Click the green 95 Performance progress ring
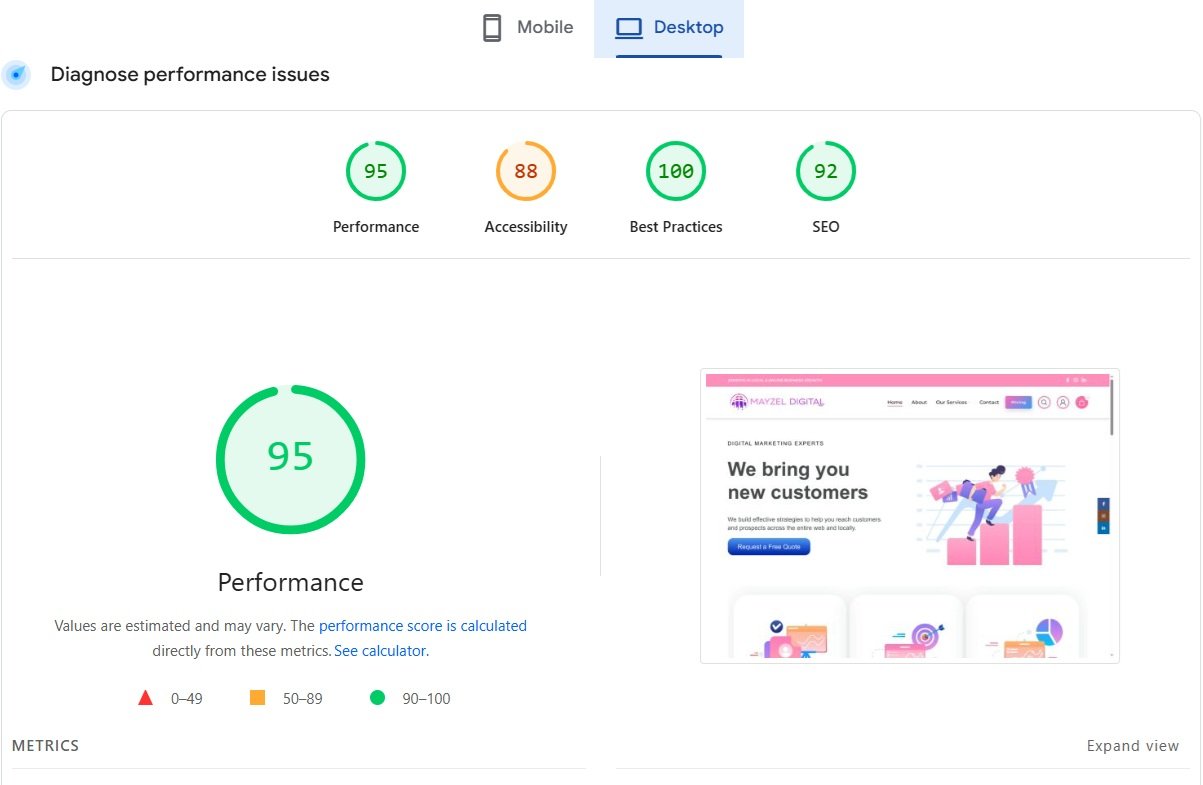 pyautogui.click(x=289, y=458)
